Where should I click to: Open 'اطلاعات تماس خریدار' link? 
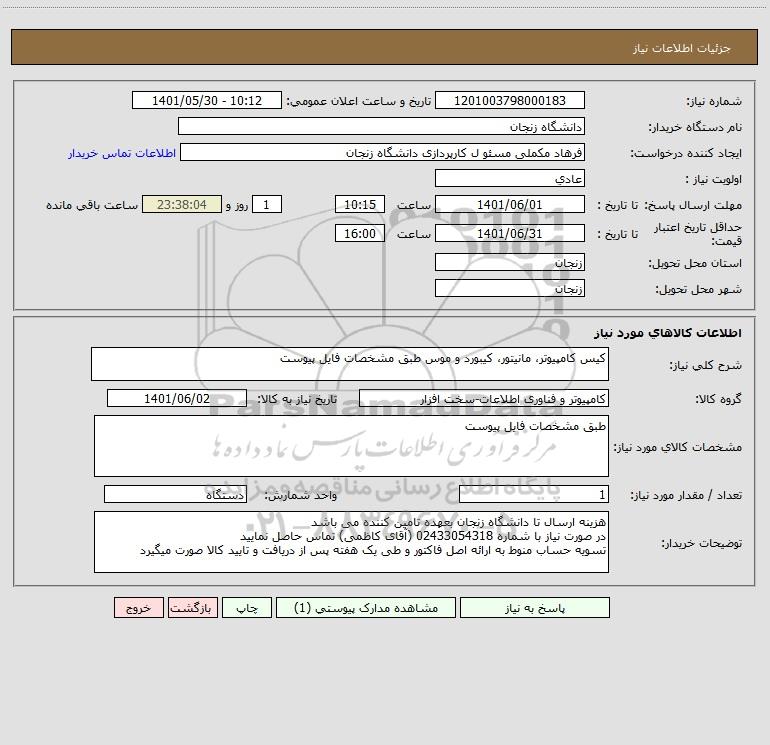coord(122,153)
